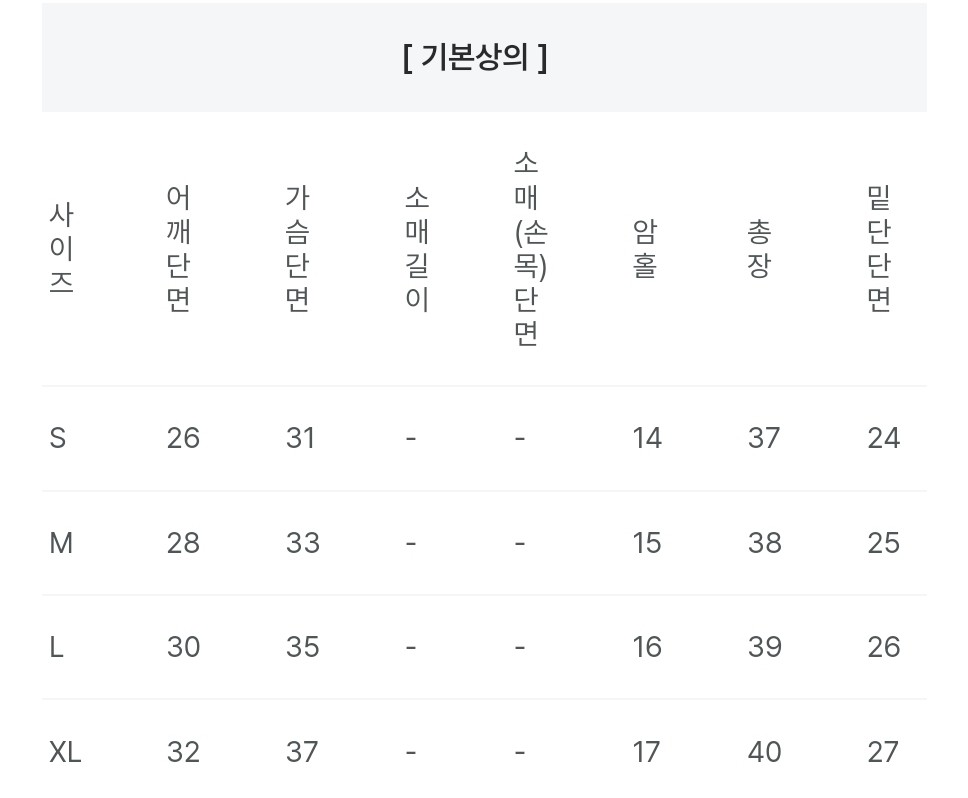Viewport: 968px width, 798px height.
Task: Select size M 어깨단면 value 28
Action: point(183,543)
